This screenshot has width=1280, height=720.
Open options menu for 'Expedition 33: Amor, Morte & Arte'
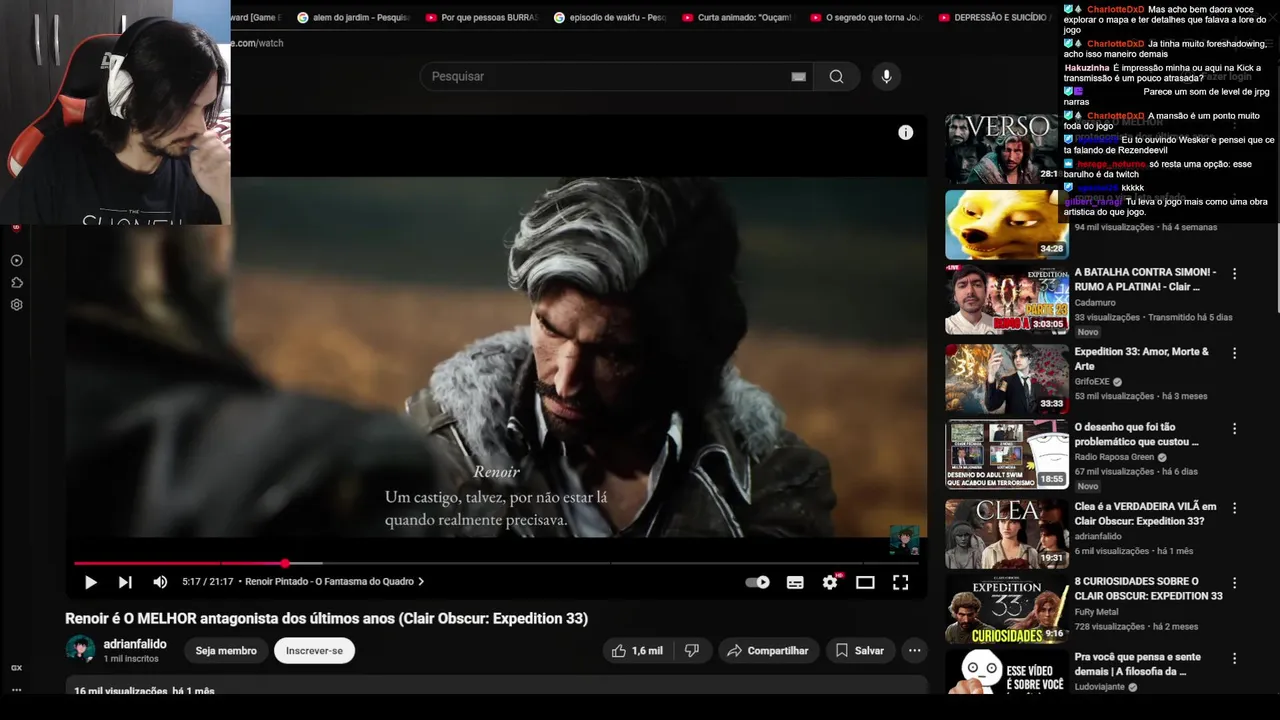pyautogui.click(x=1234, y=353)
